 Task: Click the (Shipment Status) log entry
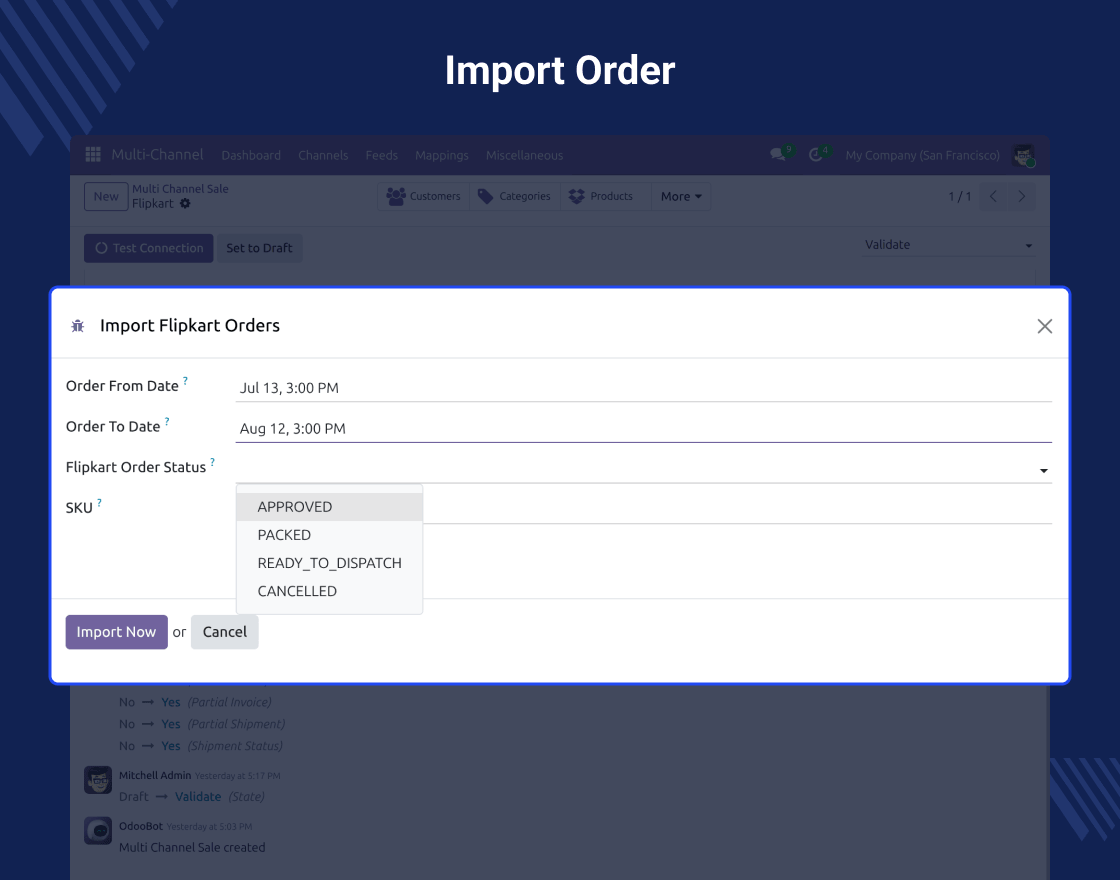[x=235, y=746]
